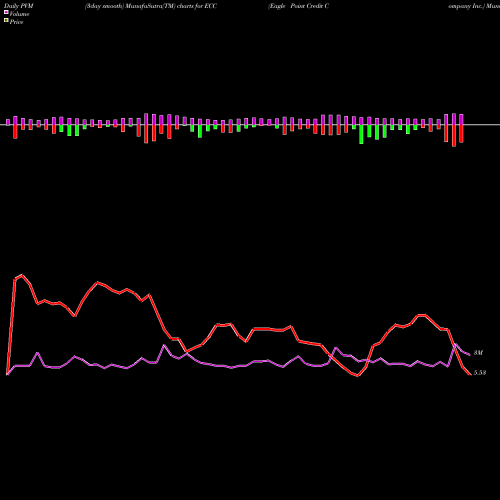Image resolution: width=500 pixels, height=500 pixels.
Task: Click the Volume legend color swatch
Action: click(x=6, y=12)
